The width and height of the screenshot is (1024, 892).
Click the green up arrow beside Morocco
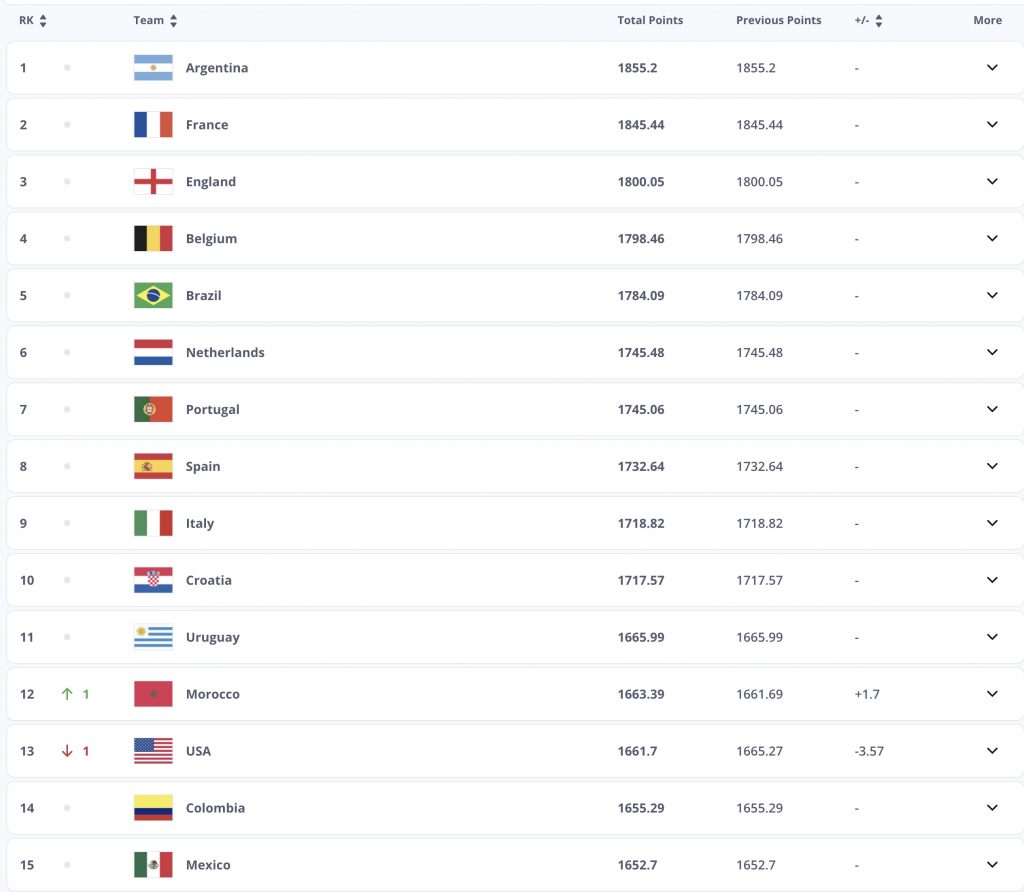[67, 694]
